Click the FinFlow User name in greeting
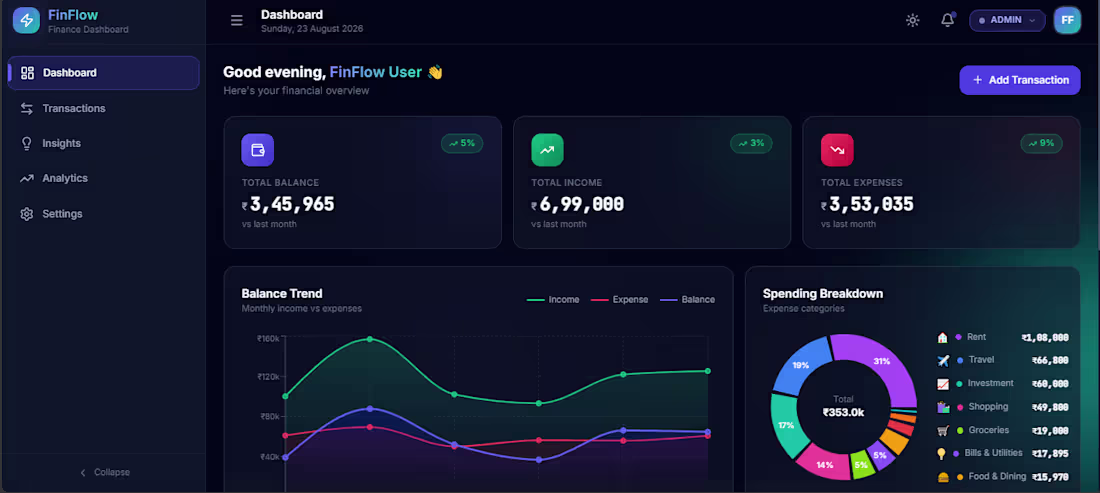Screen dimensions: 1100x493 tap(376, 72)
